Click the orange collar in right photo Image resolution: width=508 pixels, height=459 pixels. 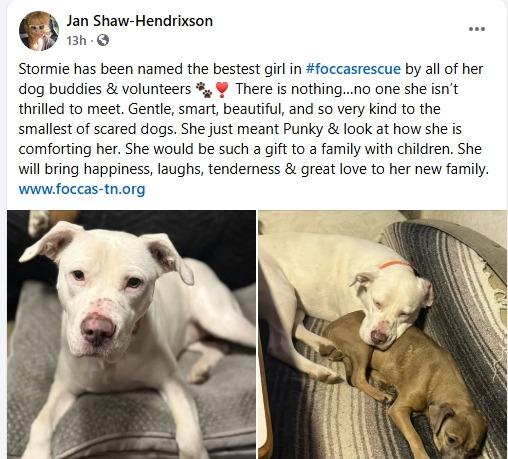tap(394, 264)
